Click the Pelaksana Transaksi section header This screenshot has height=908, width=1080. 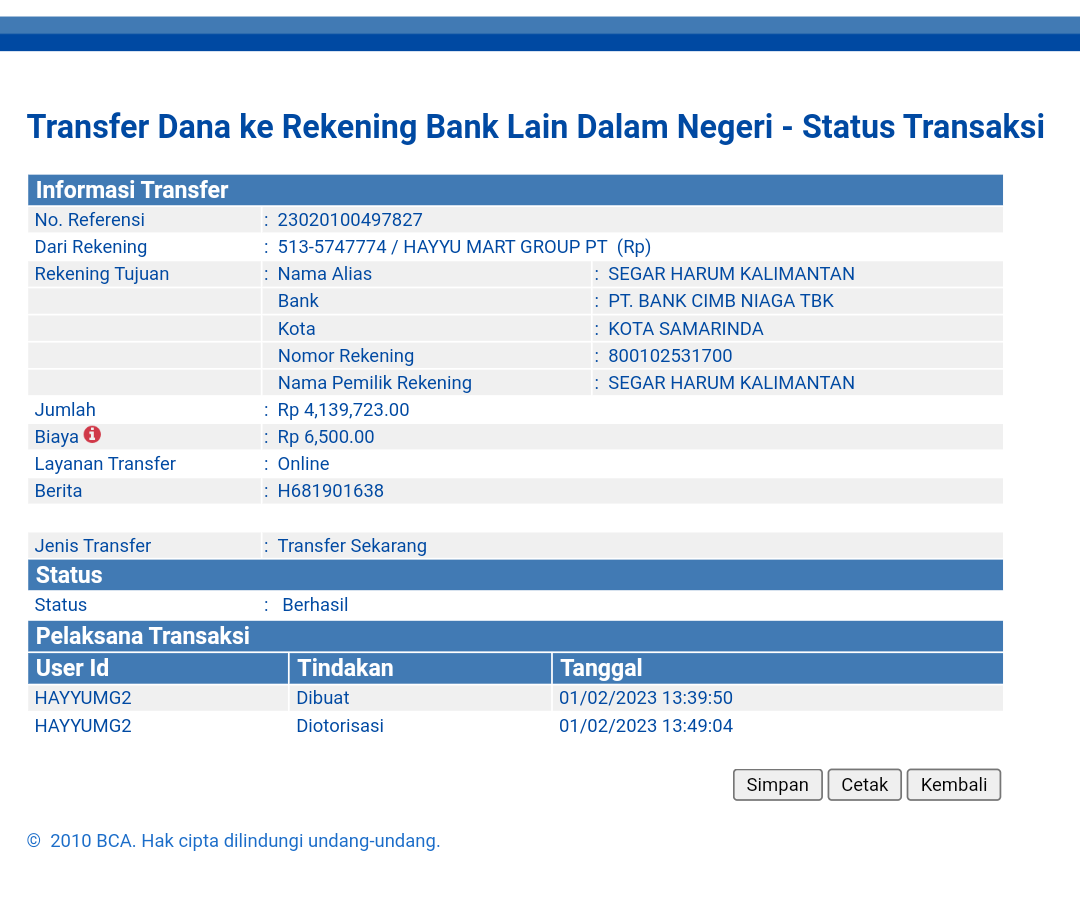143,636
